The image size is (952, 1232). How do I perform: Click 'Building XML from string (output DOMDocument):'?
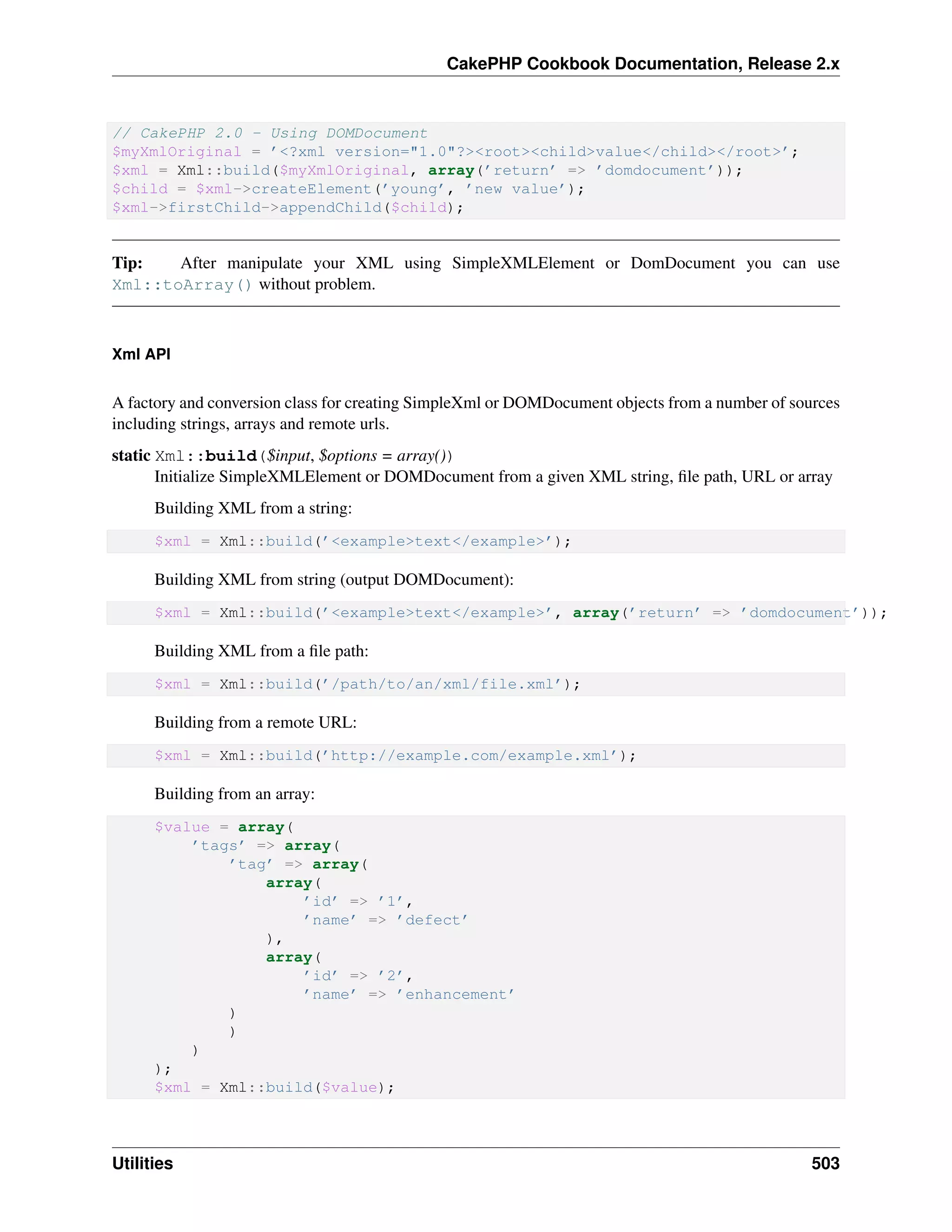click(334, 580)
